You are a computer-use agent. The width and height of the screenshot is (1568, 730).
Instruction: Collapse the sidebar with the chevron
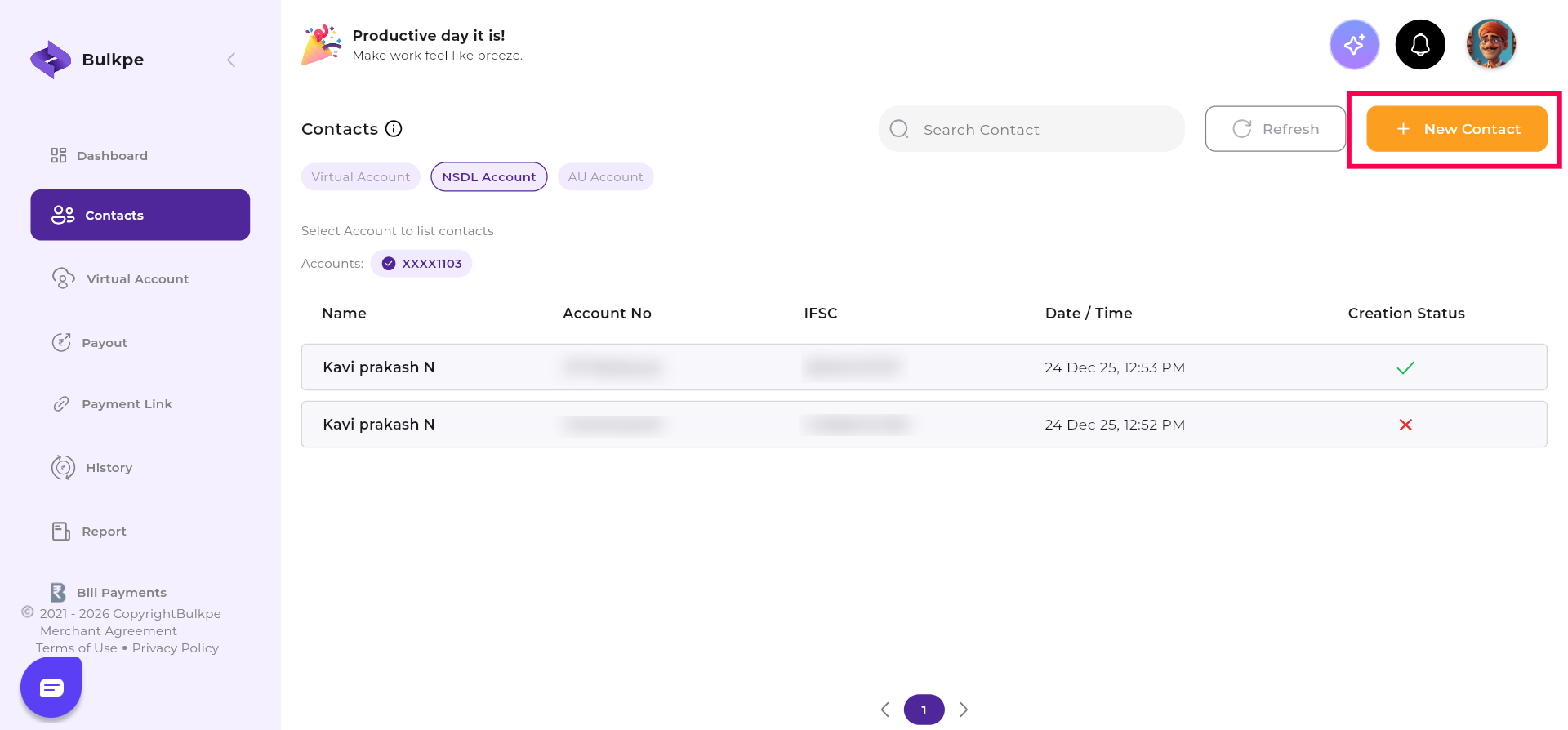(x=231, y=60)
